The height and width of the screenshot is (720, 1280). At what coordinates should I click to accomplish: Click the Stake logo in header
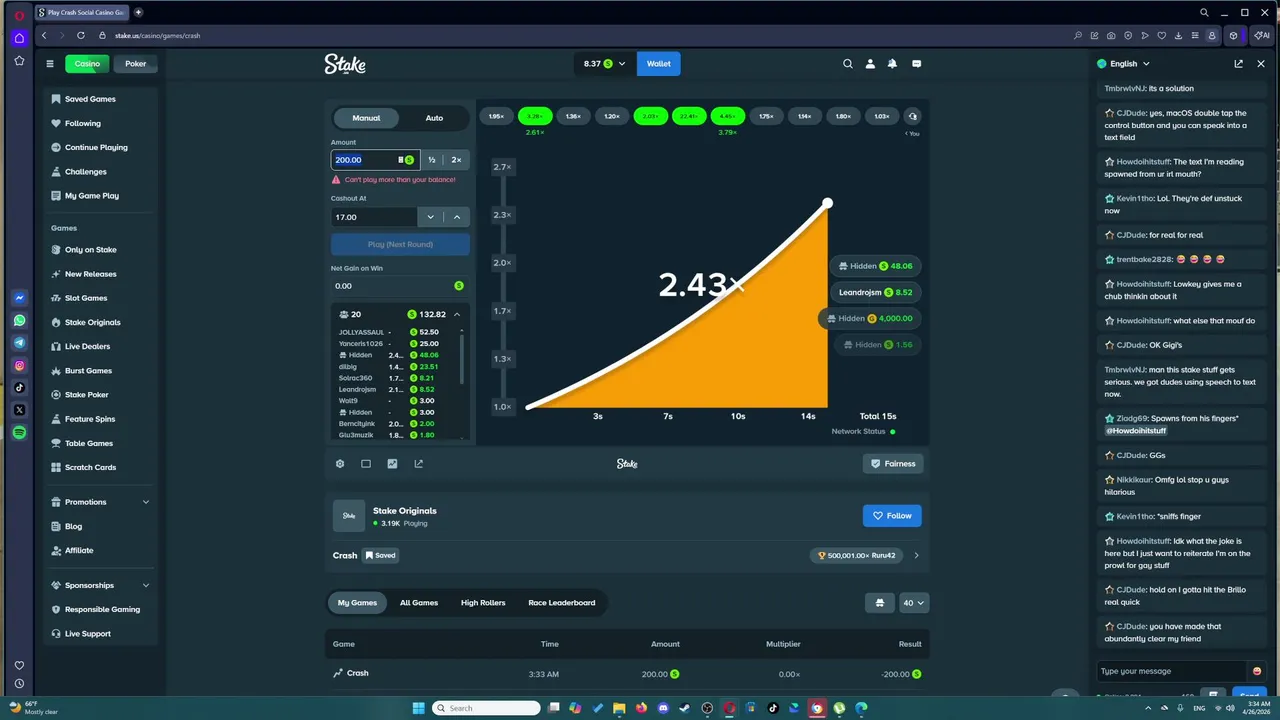point(345,64)
